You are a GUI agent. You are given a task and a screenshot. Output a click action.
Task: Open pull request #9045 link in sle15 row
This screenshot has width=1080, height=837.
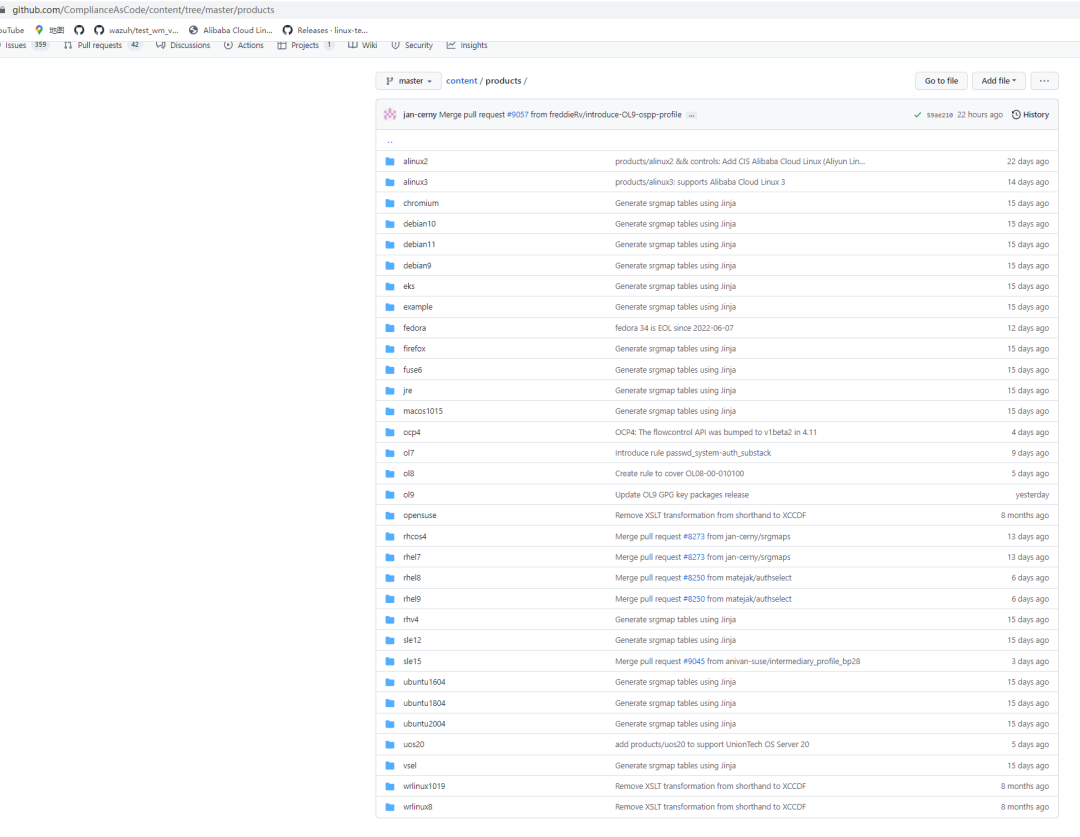pyautogui.click(x=694, y=661)
